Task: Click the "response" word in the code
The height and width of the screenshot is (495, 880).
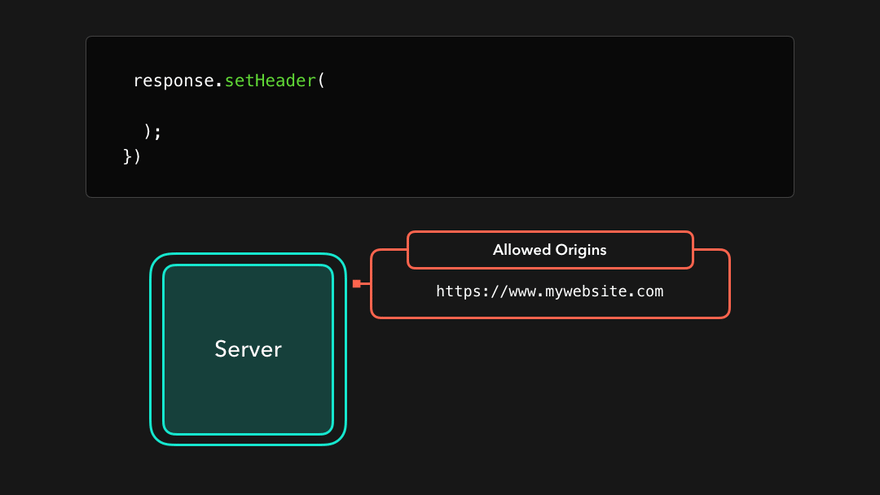Action: 173,80
